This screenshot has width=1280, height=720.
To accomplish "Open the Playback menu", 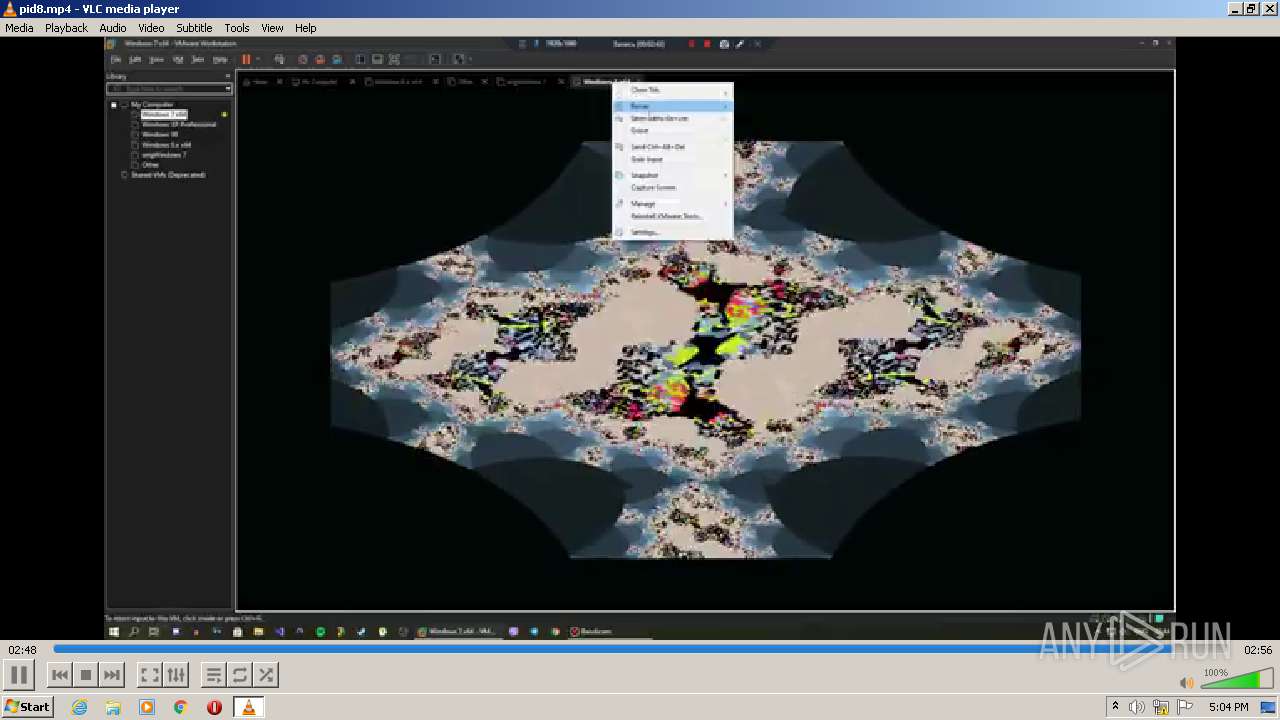I will pos(66,28).
